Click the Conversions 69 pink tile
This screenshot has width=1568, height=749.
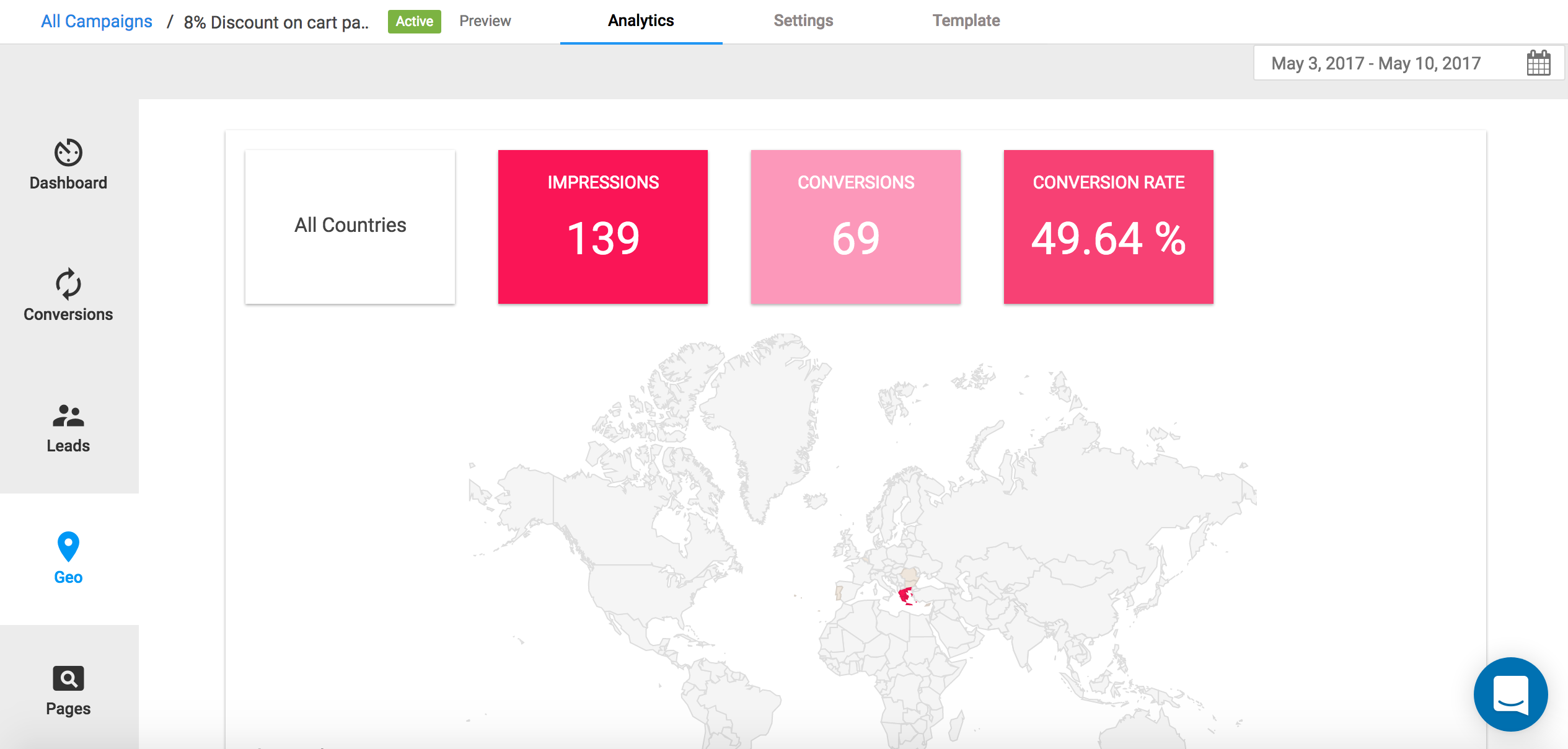pyautogui.click(x=856, y=226)
